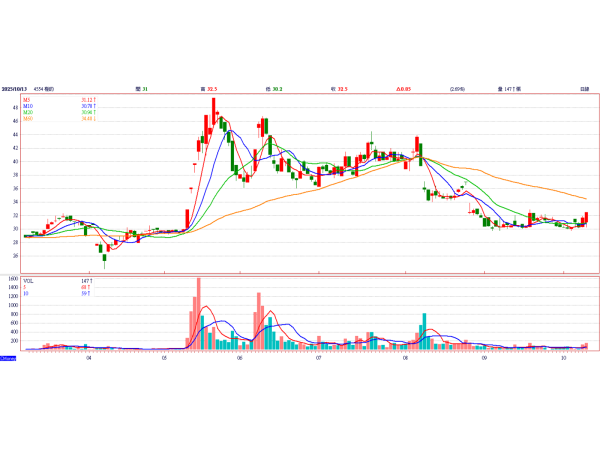600x450 pixels.
Task: Click the 10-day volume average label
Action: pos(25,293)
